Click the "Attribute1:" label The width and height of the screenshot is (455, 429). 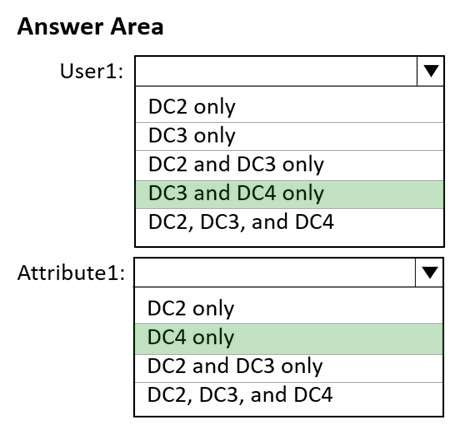tap(71, 273)
